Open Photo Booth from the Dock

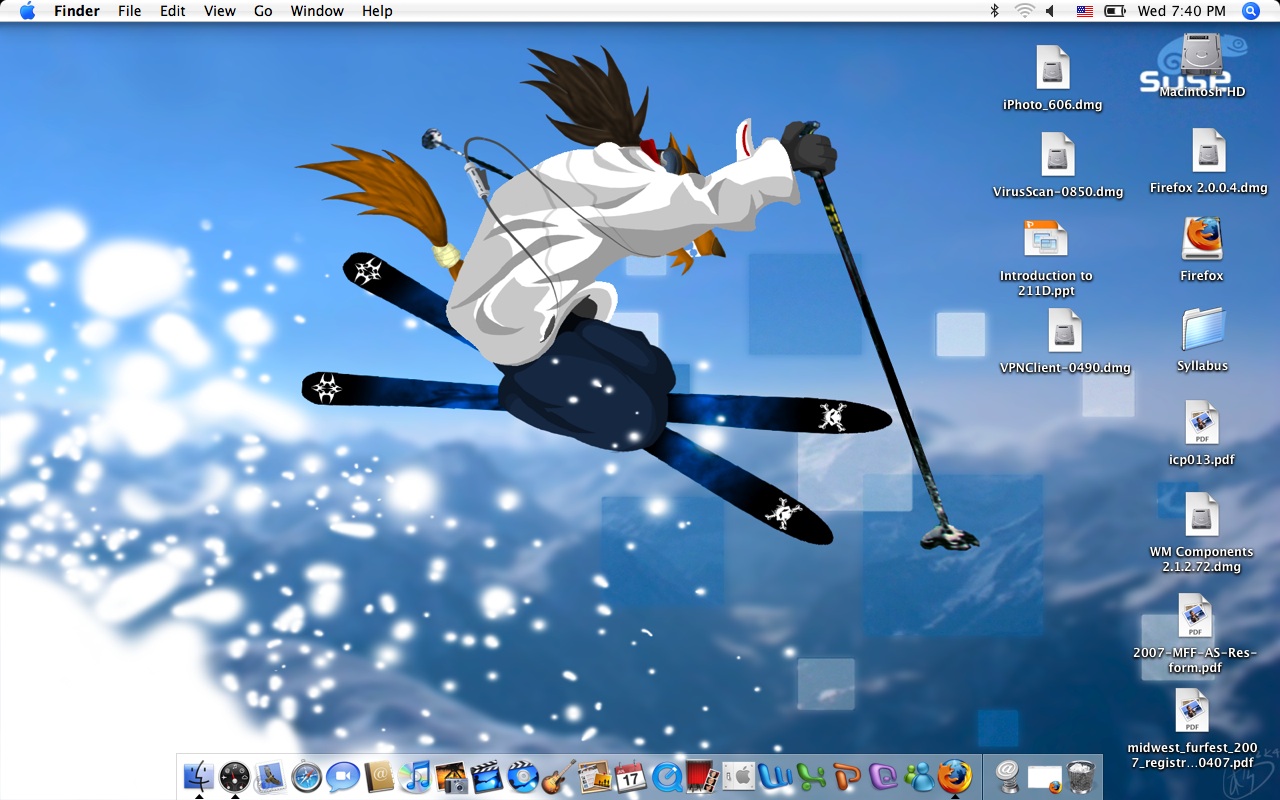tap(703, 776)
